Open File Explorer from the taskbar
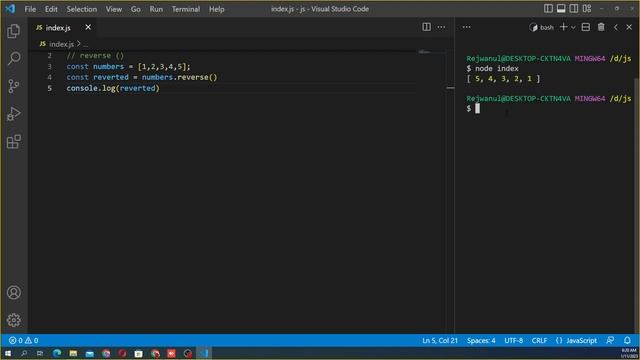Image resolution: width=640 pixels, height=360 pixels. click(x=73, y=353)
